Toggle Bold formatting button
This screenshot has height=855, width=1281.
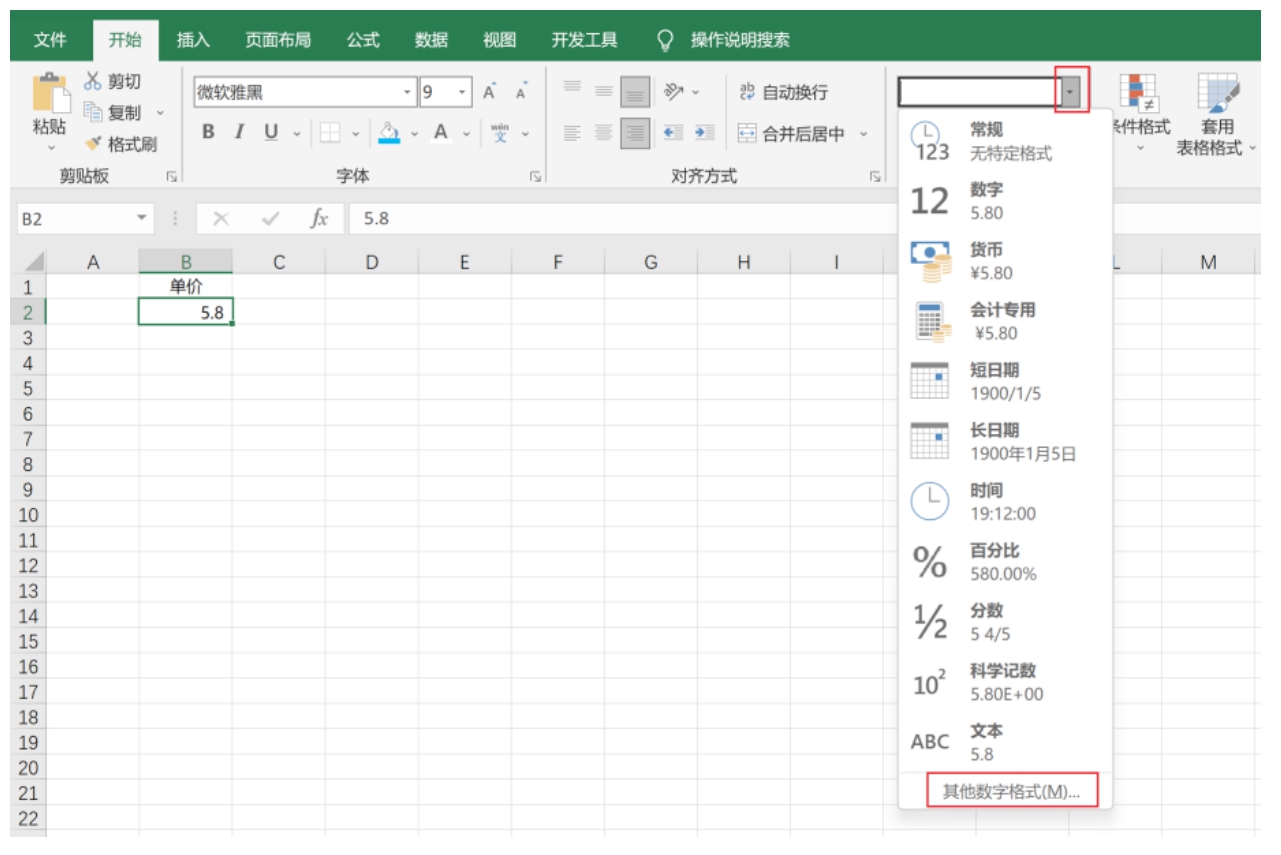[x=209, y=133]
